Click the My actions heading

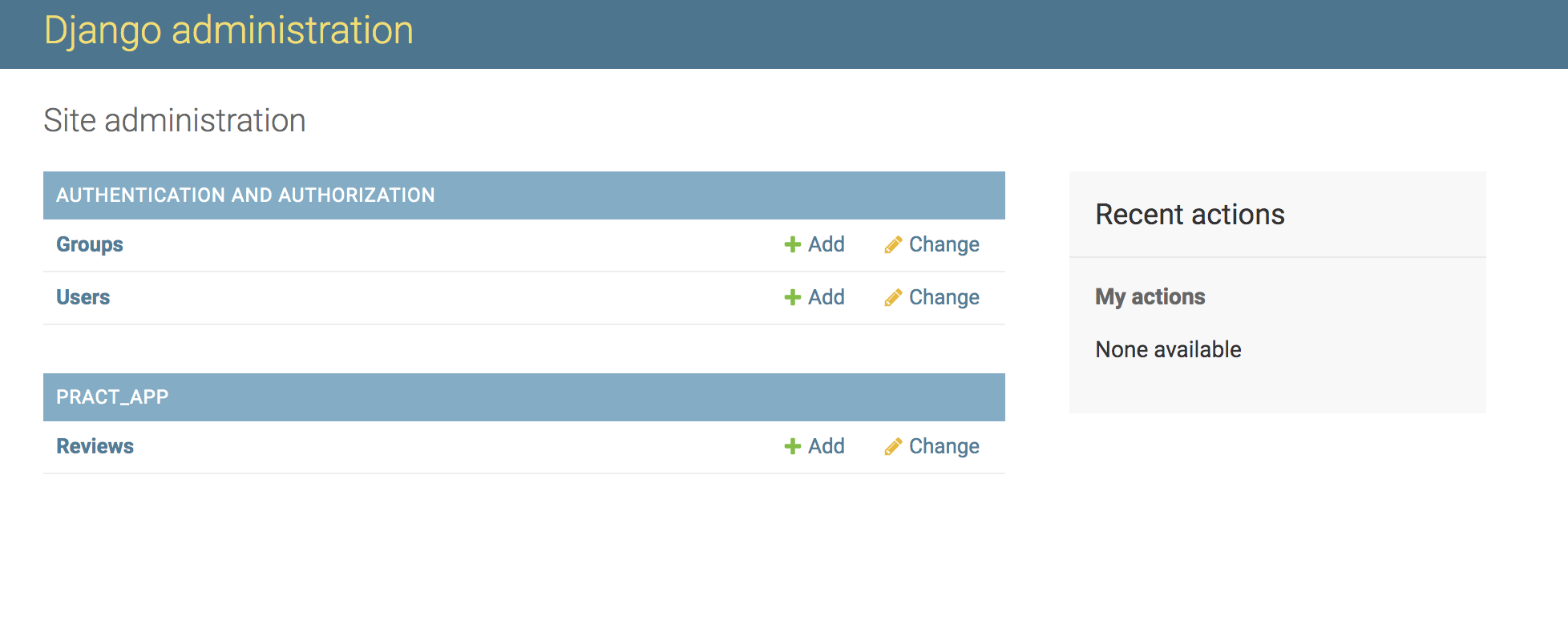pos(1150,296)
